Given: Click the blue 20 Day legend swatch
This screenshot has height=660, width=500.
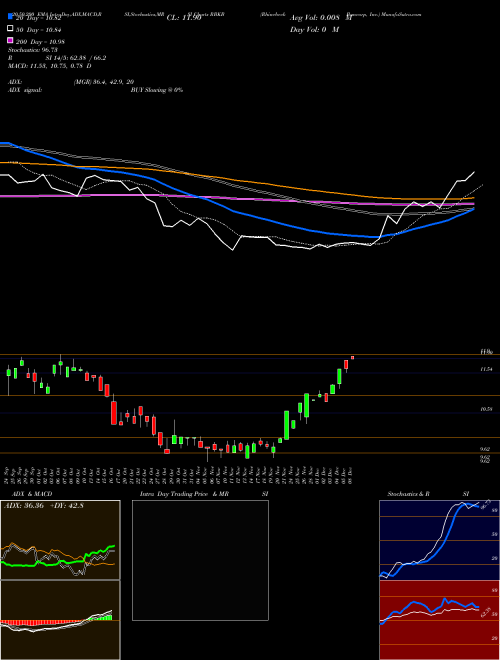Looking at the screenshot, I should pos(10,17).
